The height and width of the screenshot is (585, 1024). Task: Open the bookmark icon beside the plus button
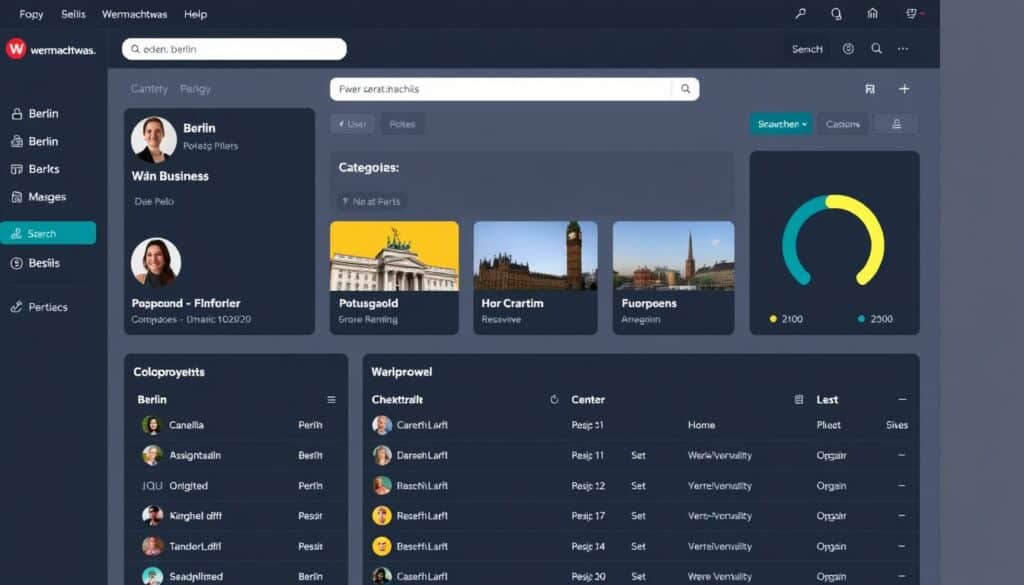(871, 88)
